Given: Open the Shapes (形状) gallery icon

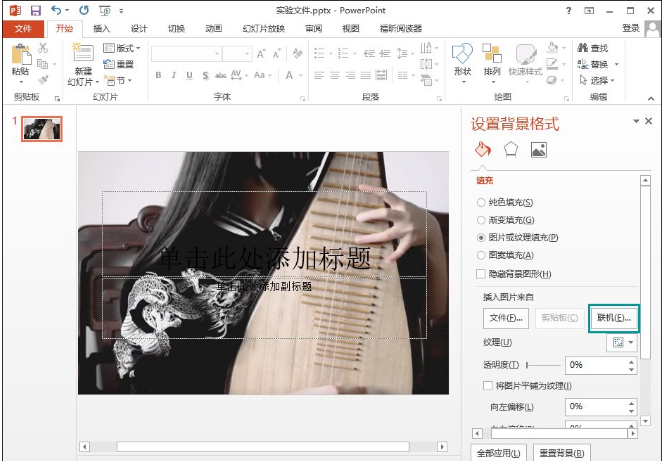Looking at the screenshot, I should 462,58.
